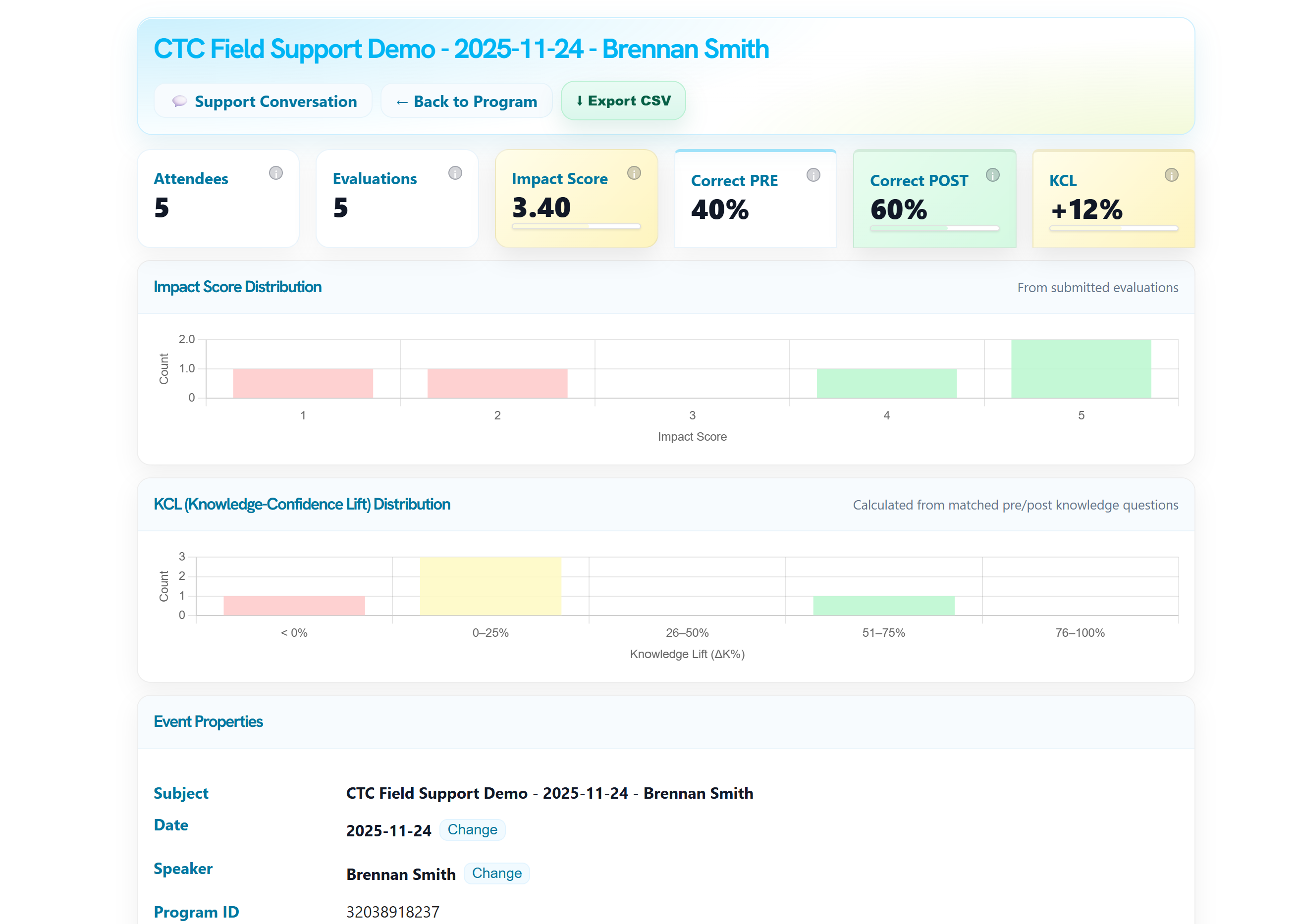Change the event date 2025-11-24

point(472,830)
